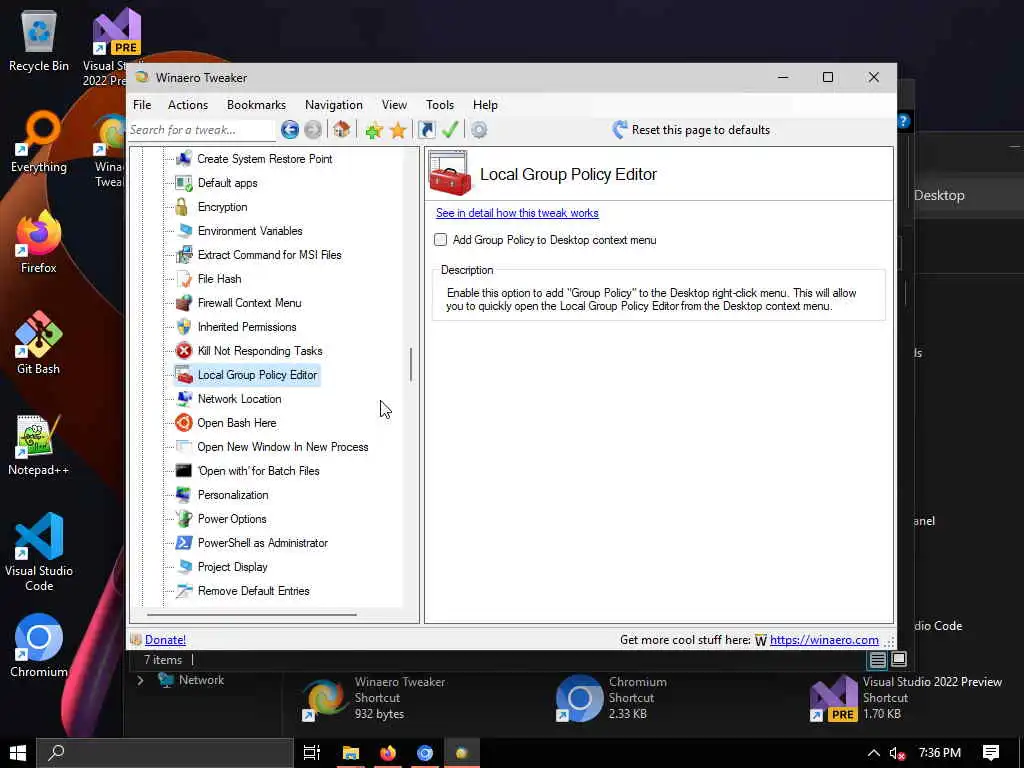
Task: Click the Create System Restore Point icon
Action: (184, 159)
